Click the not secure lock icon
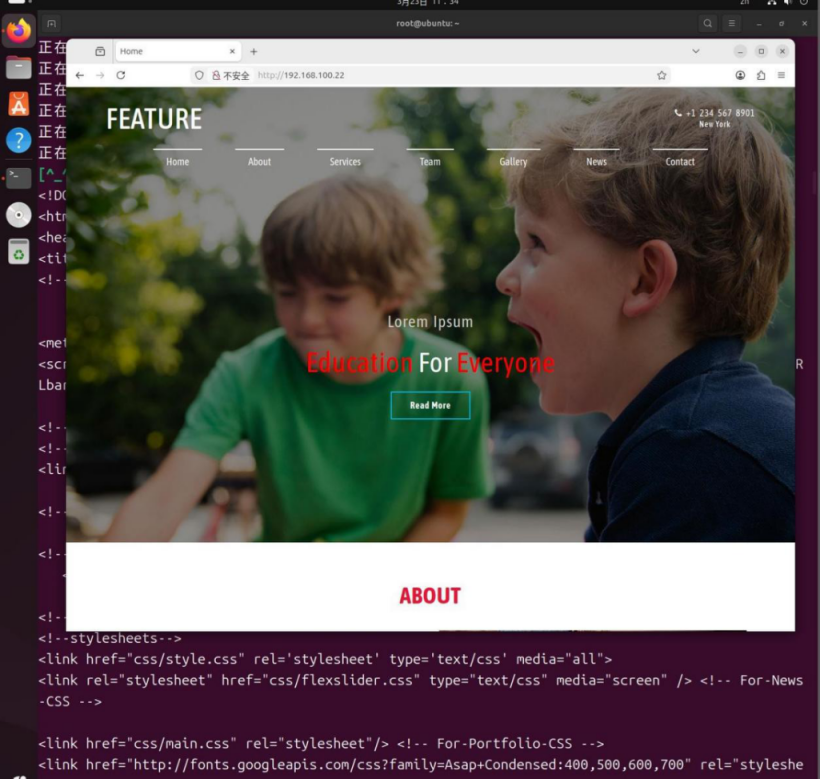821x779 pixels. [216, 75]
